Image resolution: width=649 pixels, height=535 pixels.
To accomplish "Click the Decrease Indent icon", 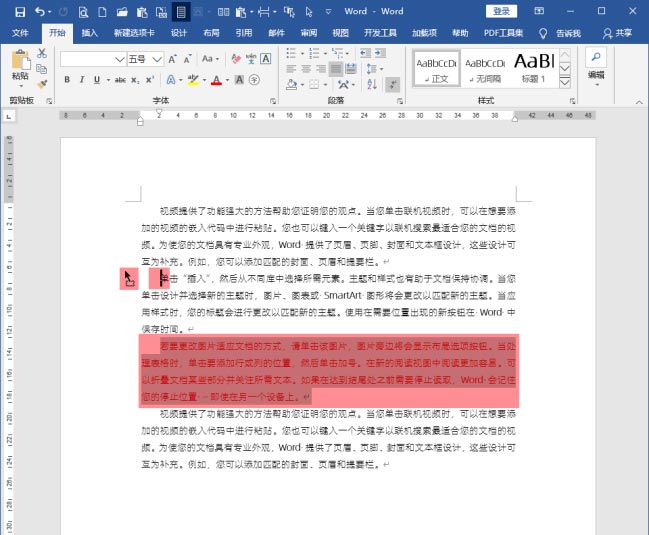I will point(365,53).
